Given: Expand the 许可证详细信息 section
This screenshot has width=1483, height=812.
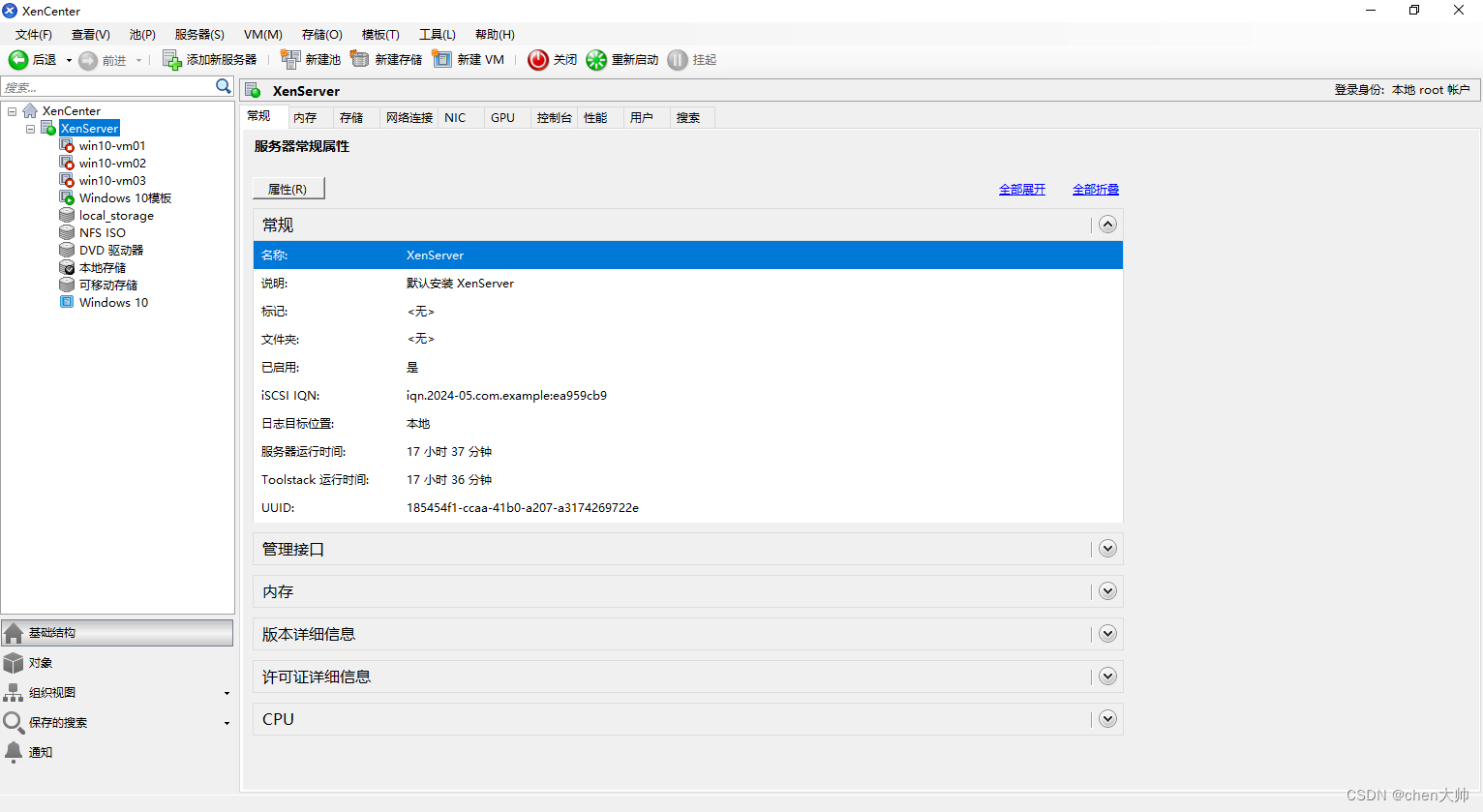Looking at the screenshot, I should [x=1108, y=677].
